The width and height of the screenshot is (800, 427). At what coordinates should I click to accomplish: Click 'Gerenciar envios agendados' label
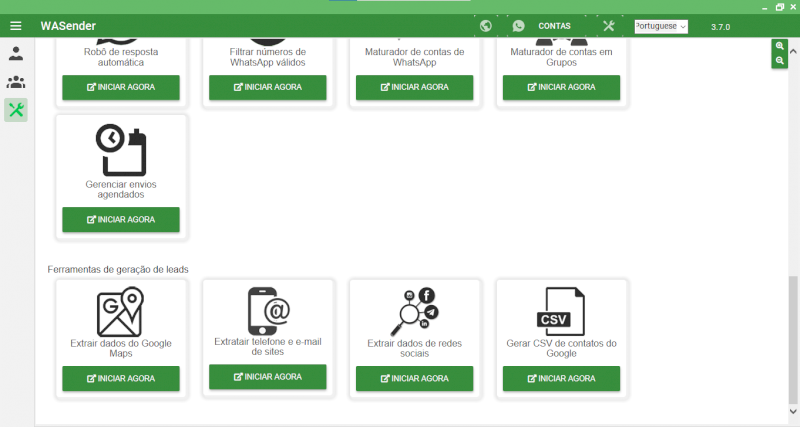121,189
